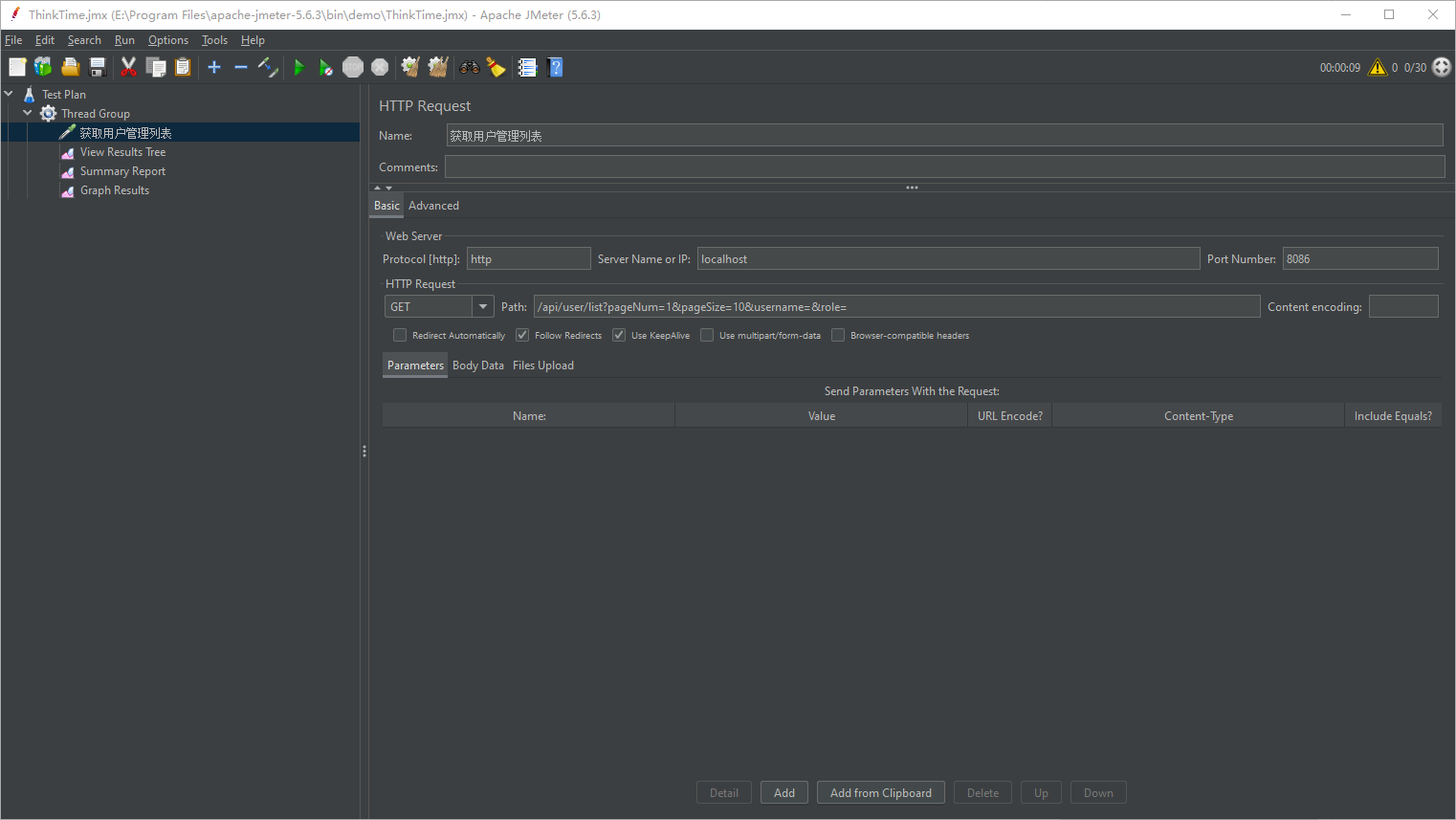The image size is (1456, 820).
Task: Open the Run menu
Action: (x=124, y=40)
